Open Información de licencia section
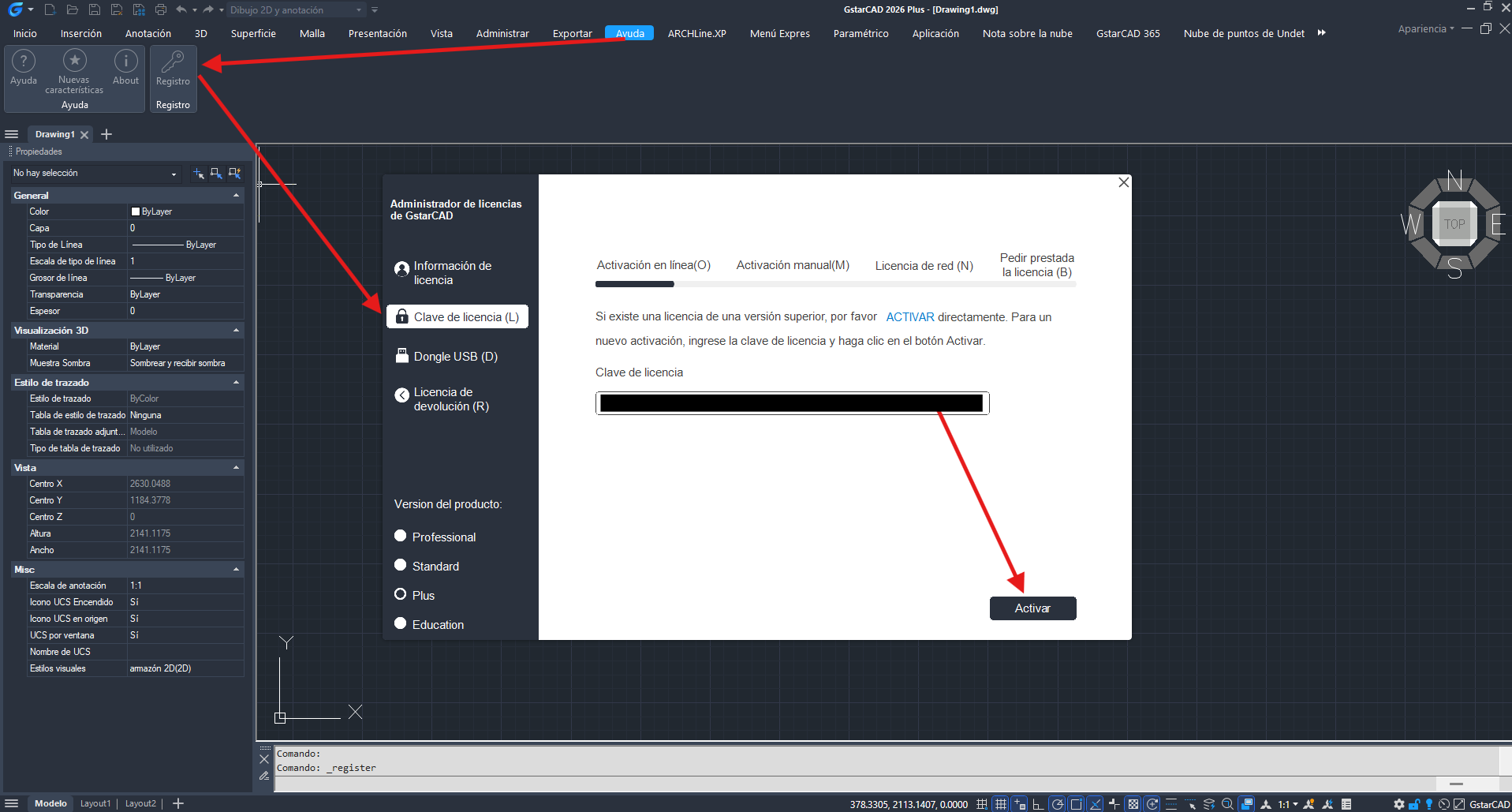Image resolution: width=1512 pixels, height=812 pixels. pos(443,273)
